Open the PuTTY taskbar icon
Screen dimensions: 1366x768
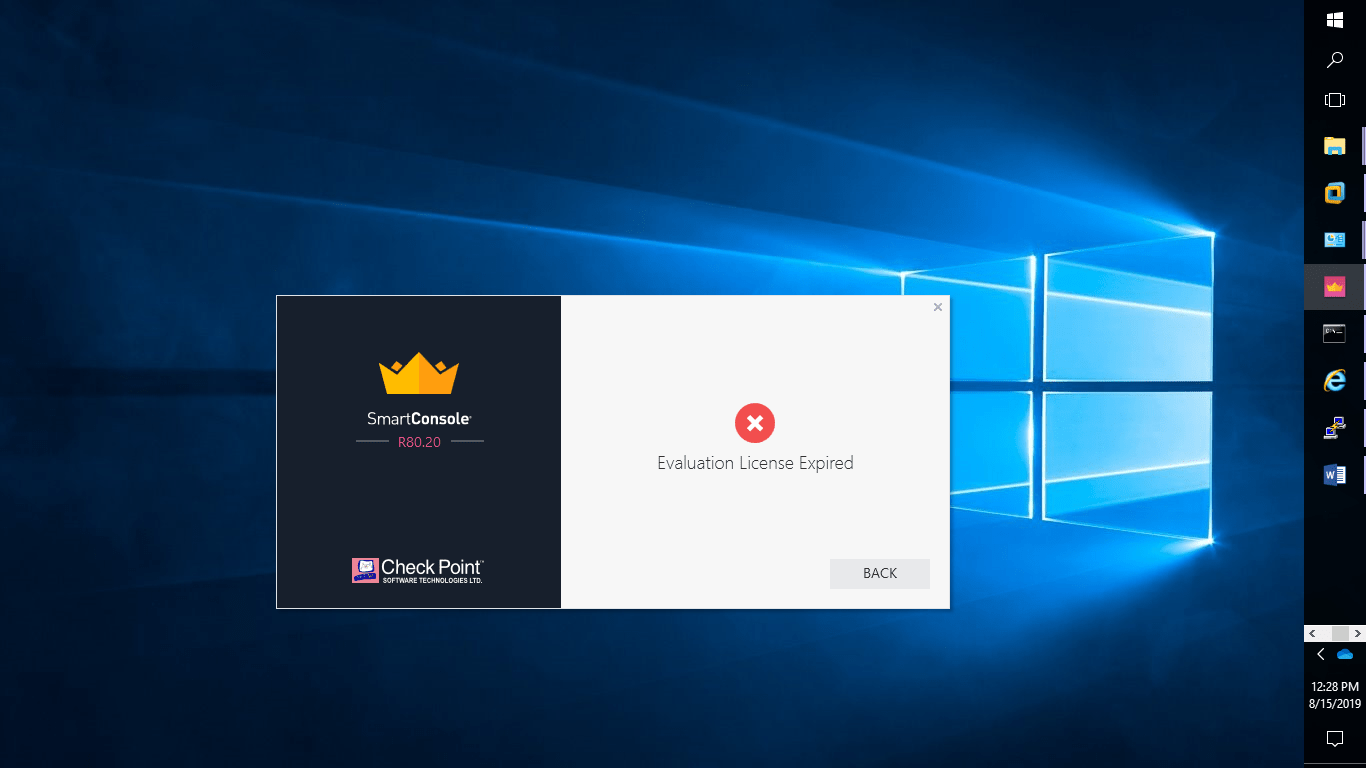(x=1334, y=428)
